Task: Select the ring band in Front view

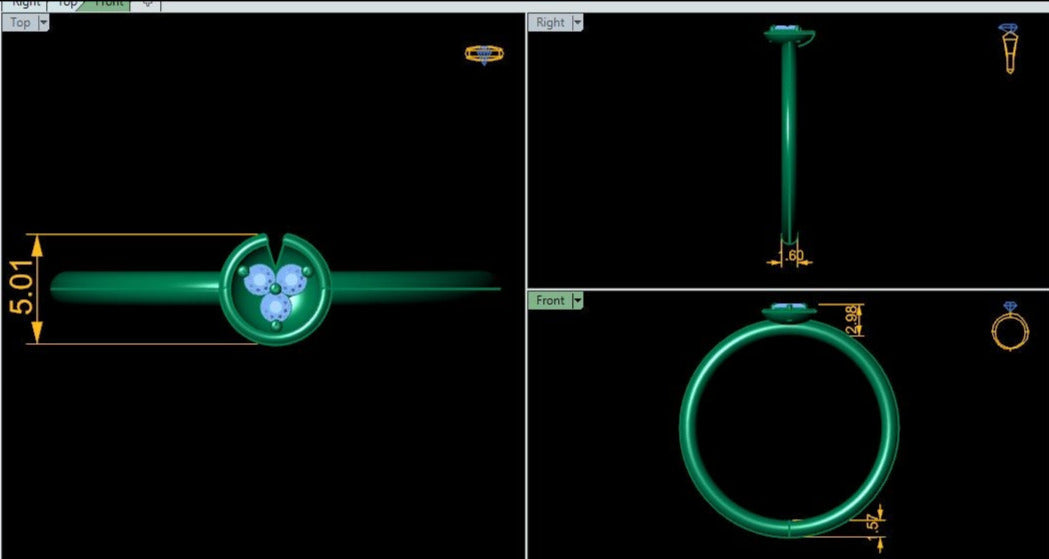Action: tap(690, 420)
